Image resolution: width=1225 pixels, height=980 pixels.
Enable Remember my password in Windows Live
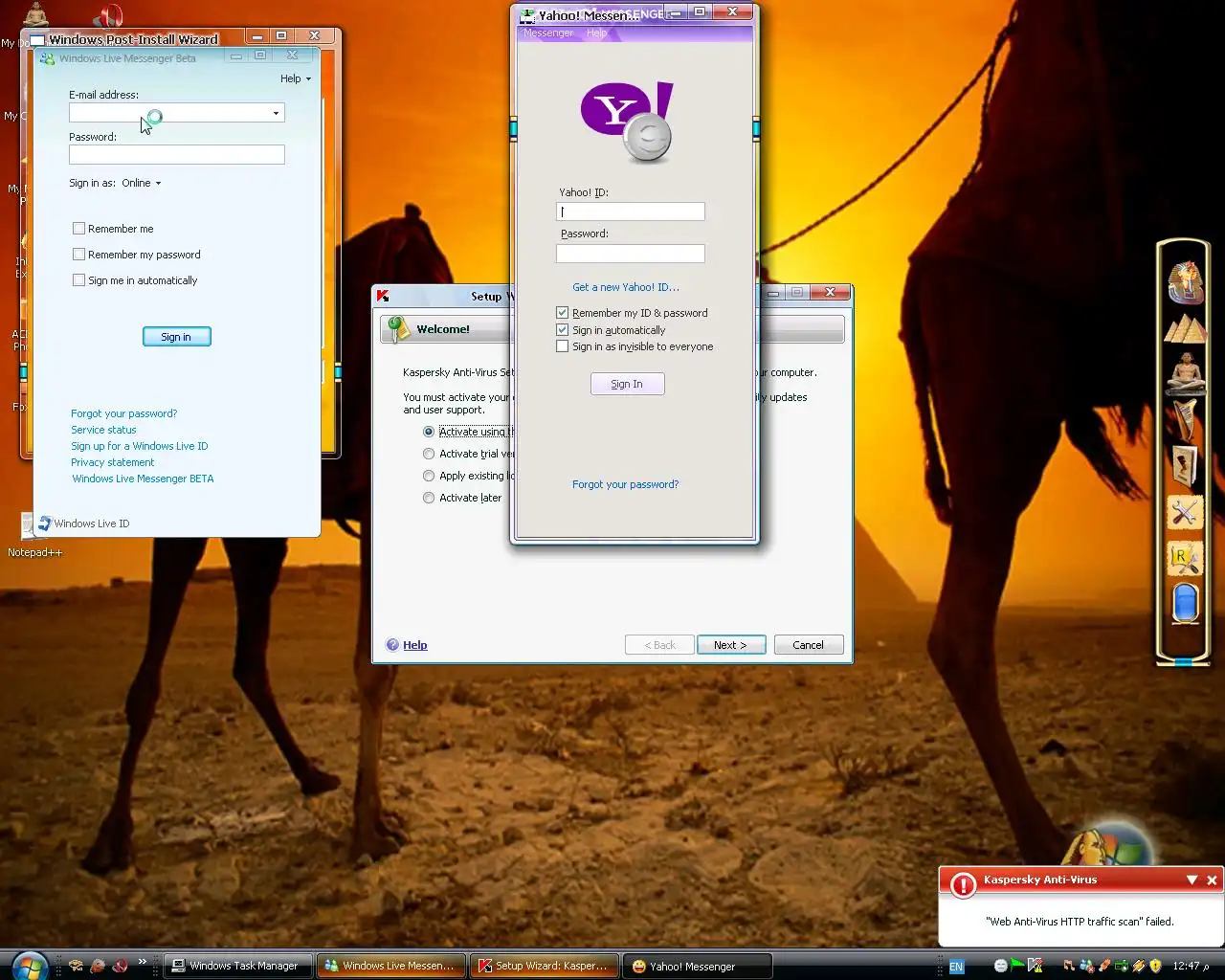pyautogui.click(x=78, y=255)
